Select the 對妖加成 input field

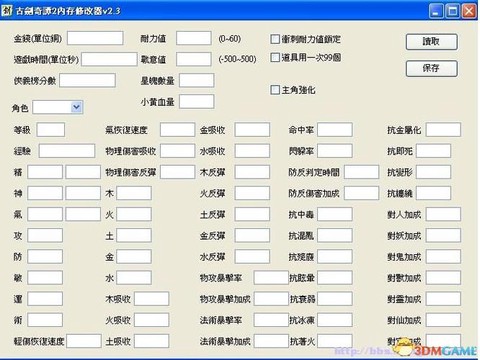(x=443, y=235)
